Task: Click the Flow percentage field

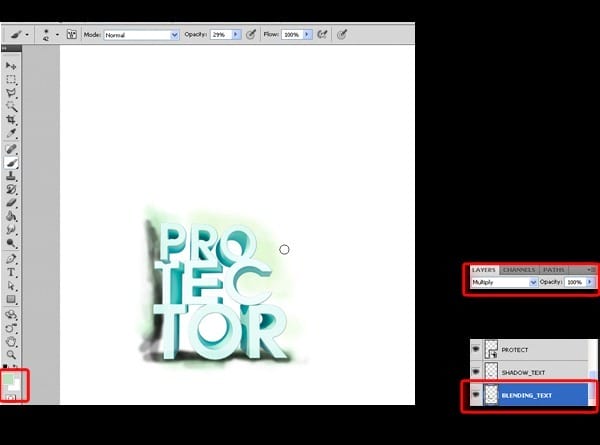Action: (x=292, y=35)
